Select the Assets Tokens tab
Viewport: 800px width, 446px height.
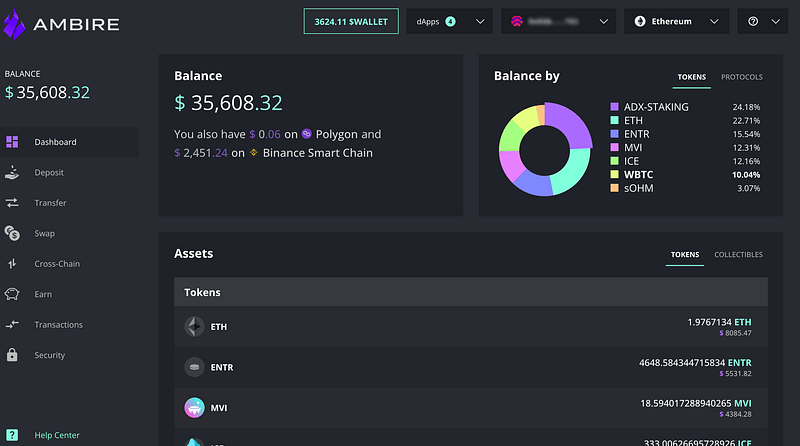click(685, 255)
